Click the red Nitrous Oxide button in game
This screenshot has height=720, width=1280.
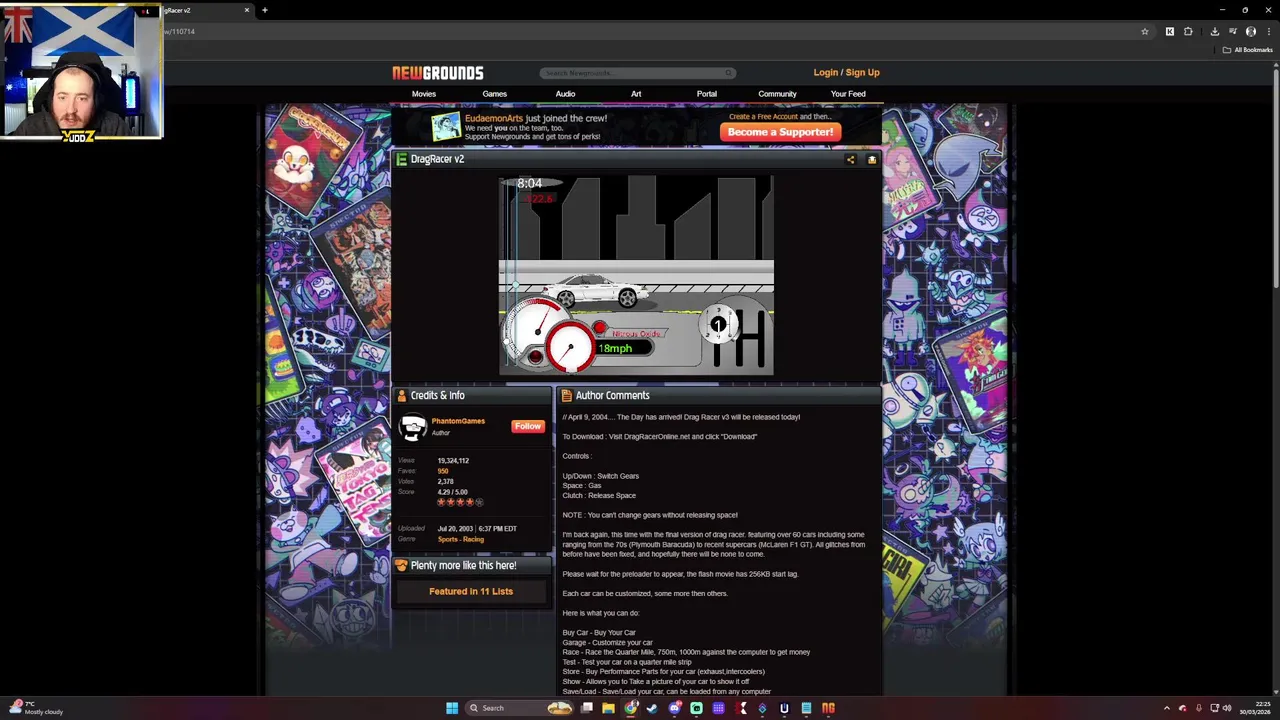600,328
